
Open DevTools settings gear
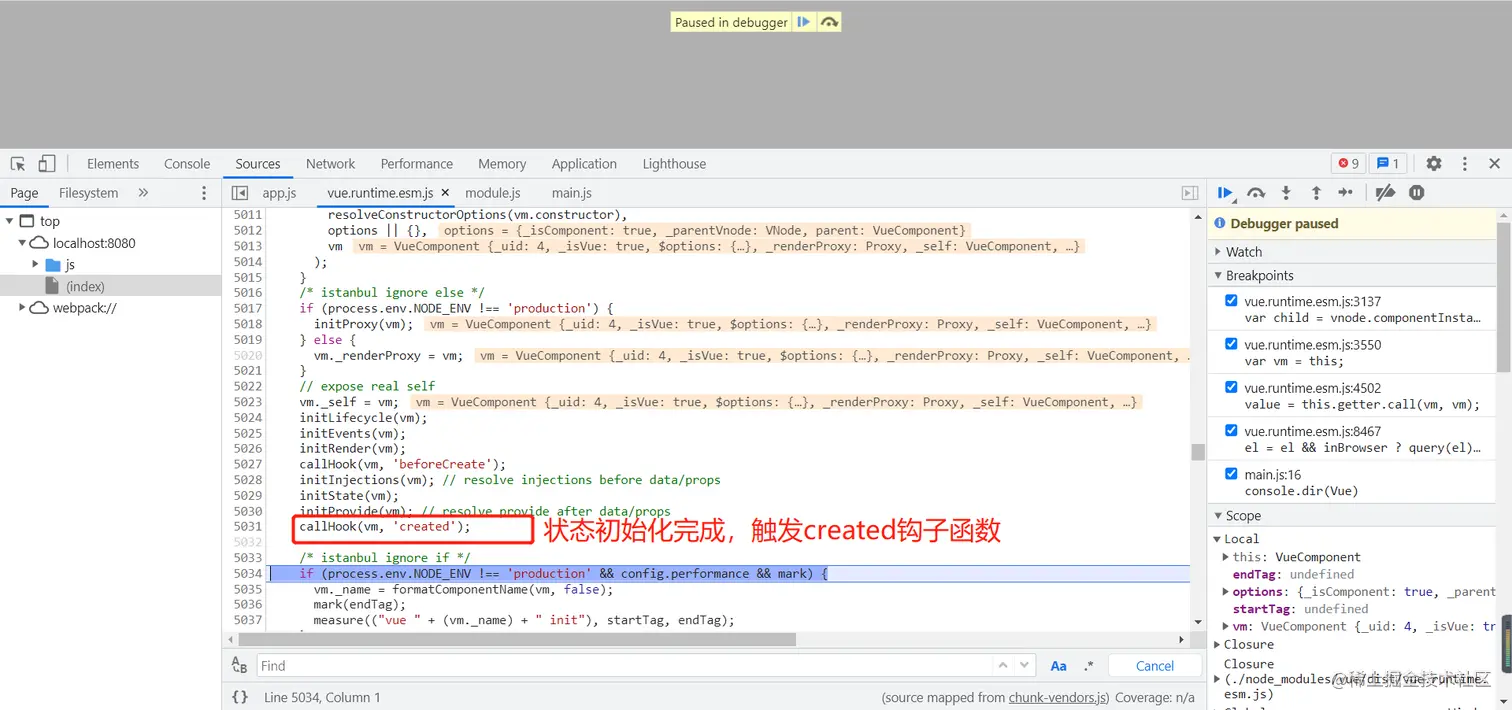(1434, 163)
